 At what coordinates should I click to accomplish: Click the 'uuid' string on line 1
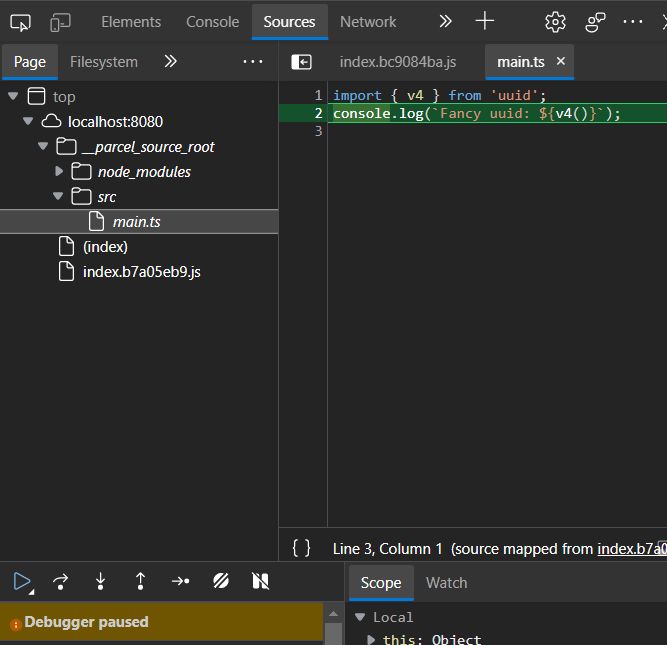(514, 95)
